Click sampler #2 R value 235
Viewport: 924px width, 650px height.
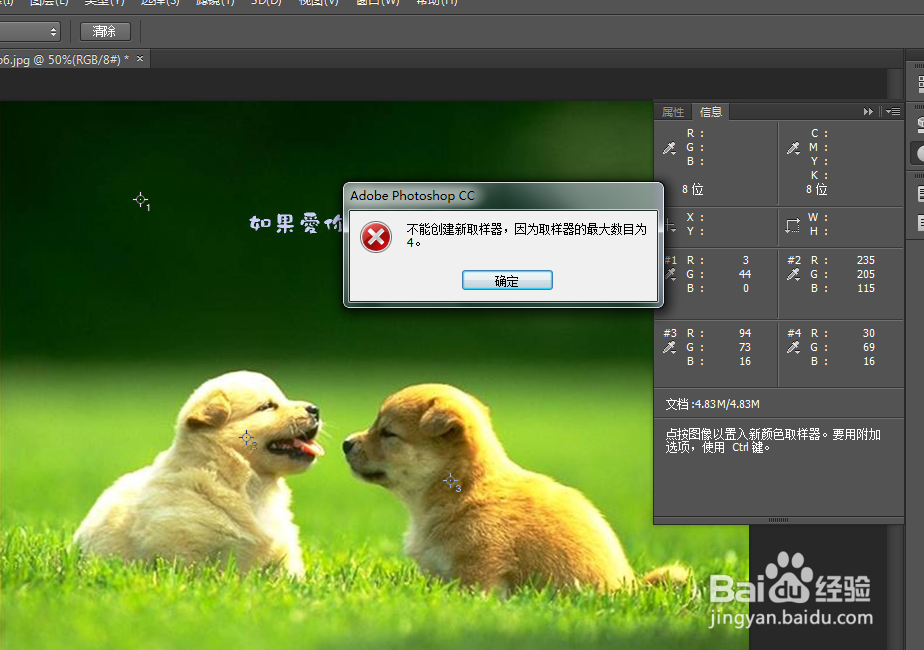click(x=866, y=260)
